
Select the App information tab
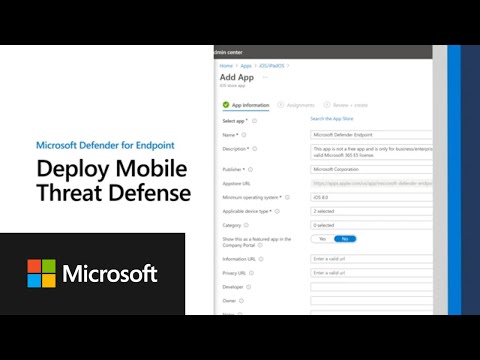246,105
